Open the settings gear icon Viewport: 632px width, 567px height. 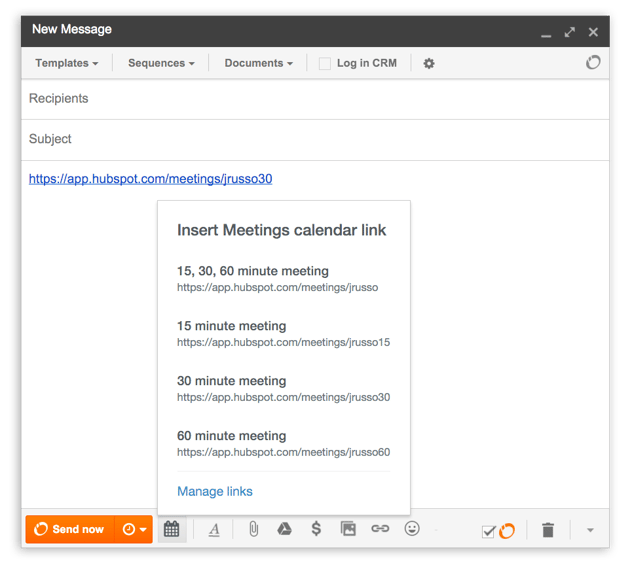click(x=429, y=63)
